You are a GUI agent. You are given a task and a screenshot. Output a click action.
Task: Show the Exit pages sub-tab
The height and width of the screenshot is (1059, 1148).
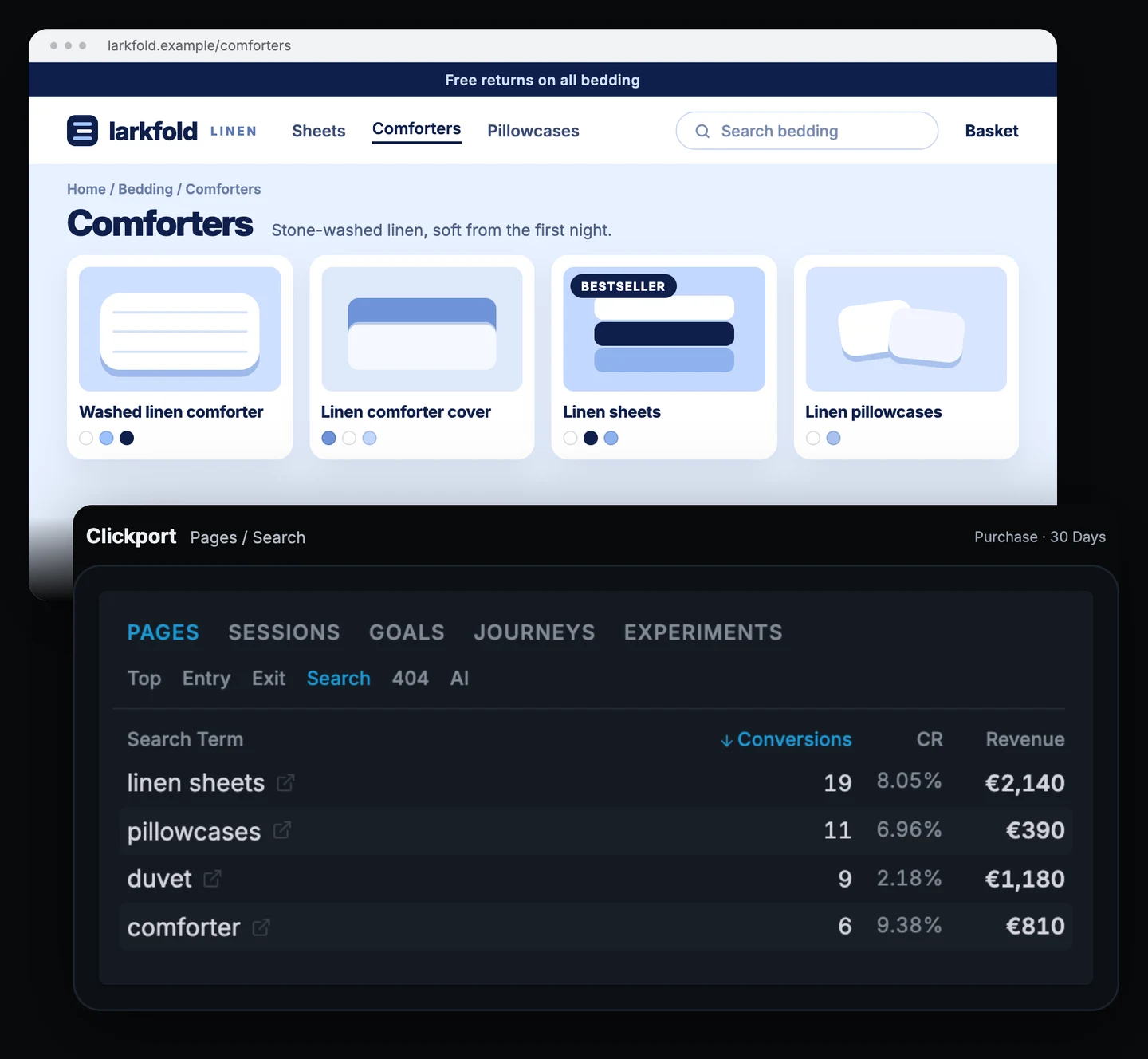269,679
